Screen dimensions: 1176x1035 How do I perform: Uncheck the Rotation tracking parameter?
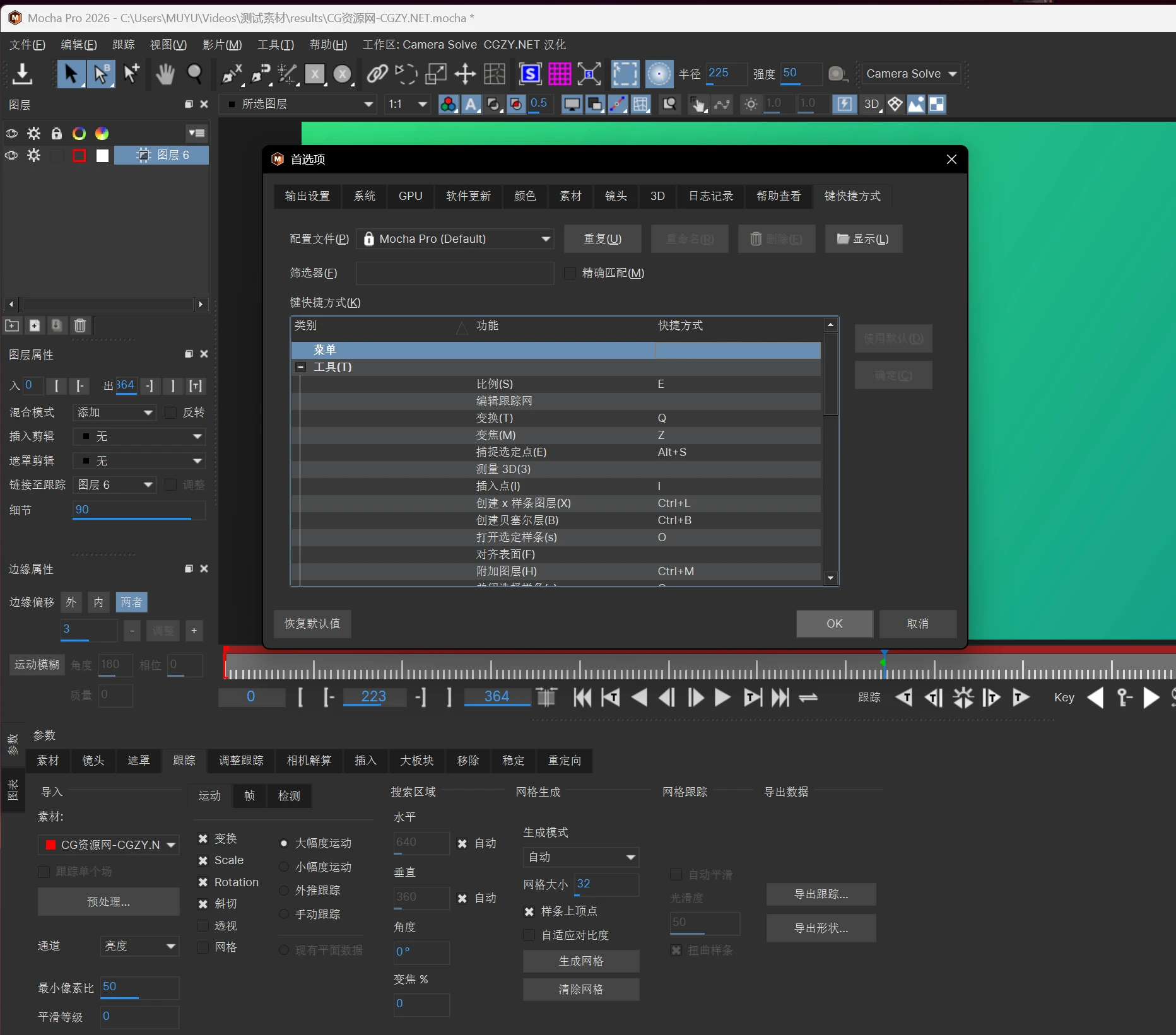click(203, 882)
